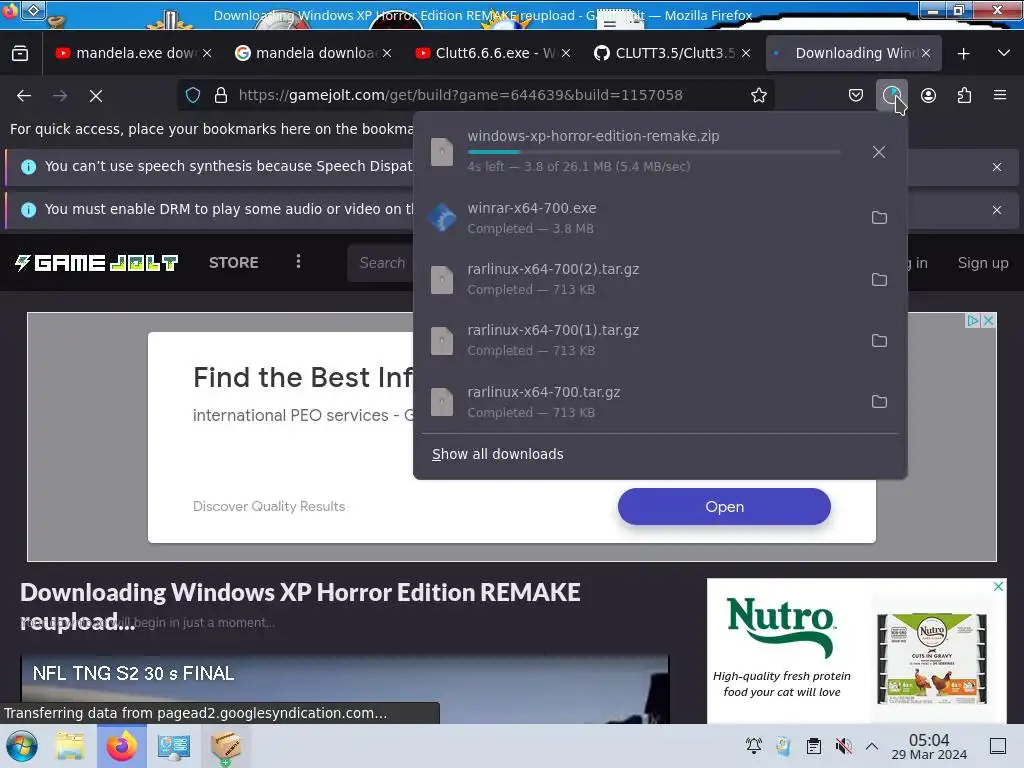
Task: Open Firefox View recent browsing
Action: (20, 54)
